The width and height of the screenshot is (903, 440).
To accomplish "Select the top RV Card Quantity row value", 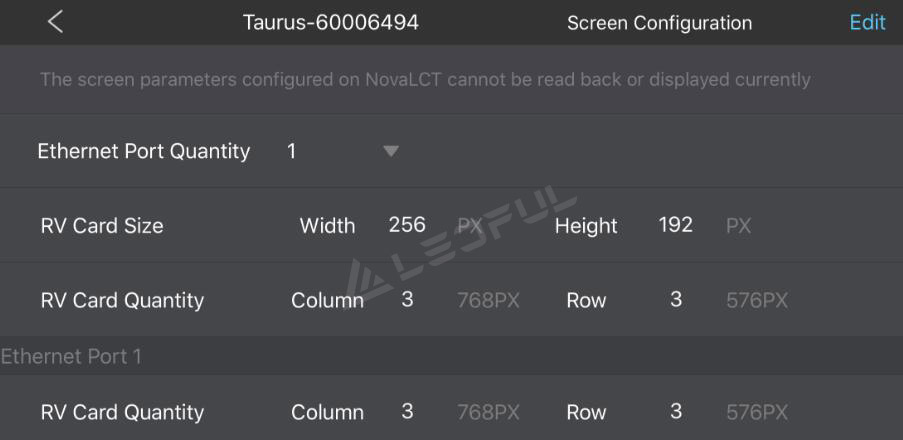I will (x=676, y=299).
